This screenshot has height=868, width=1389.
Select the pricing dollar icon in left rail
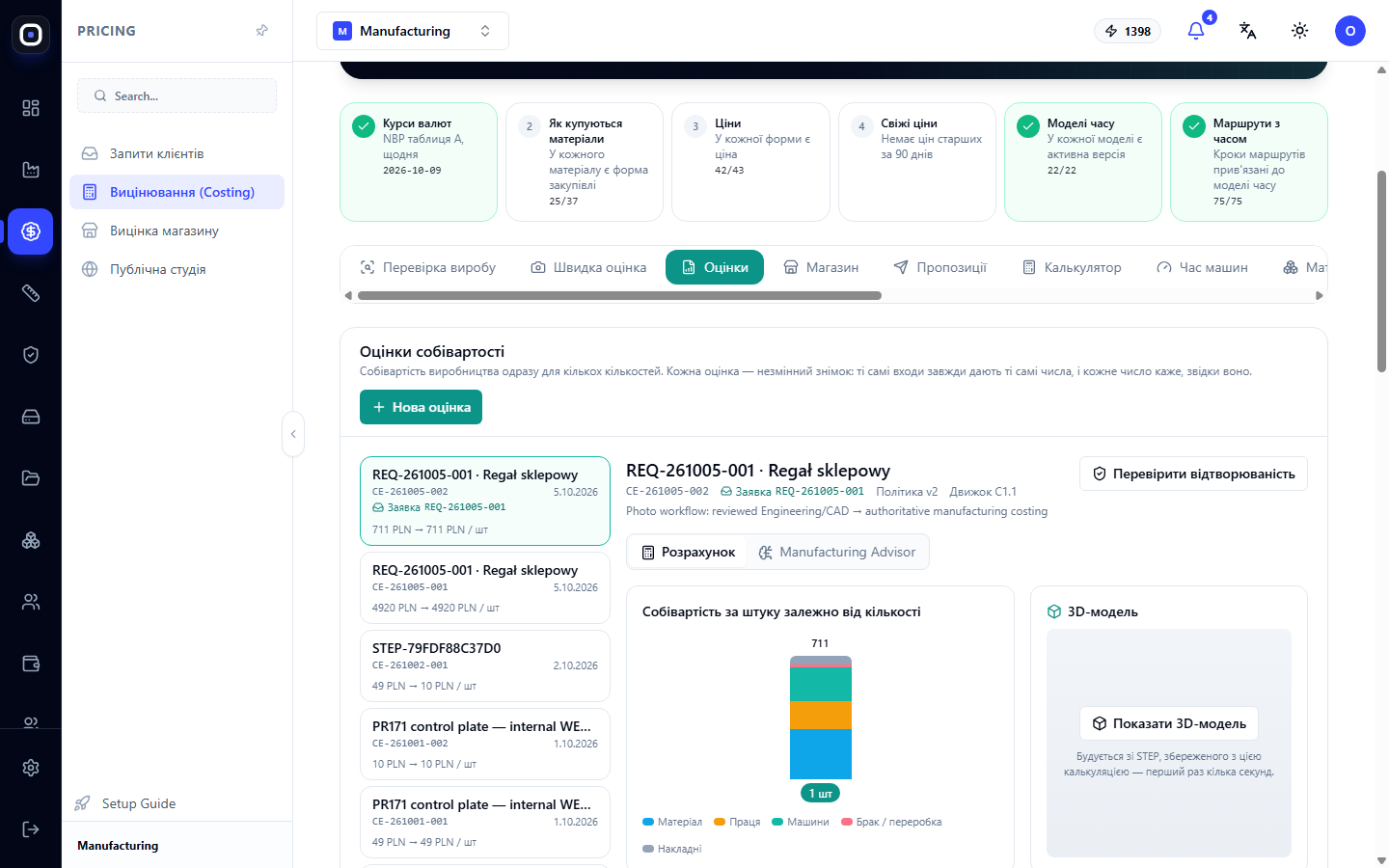[31, 231]
